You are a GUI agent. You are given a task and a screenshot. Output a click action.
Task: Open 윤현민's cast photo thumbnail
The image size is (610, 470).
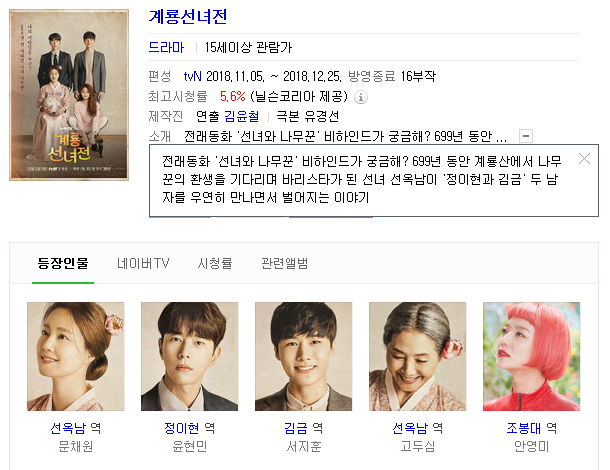(189, 356)
